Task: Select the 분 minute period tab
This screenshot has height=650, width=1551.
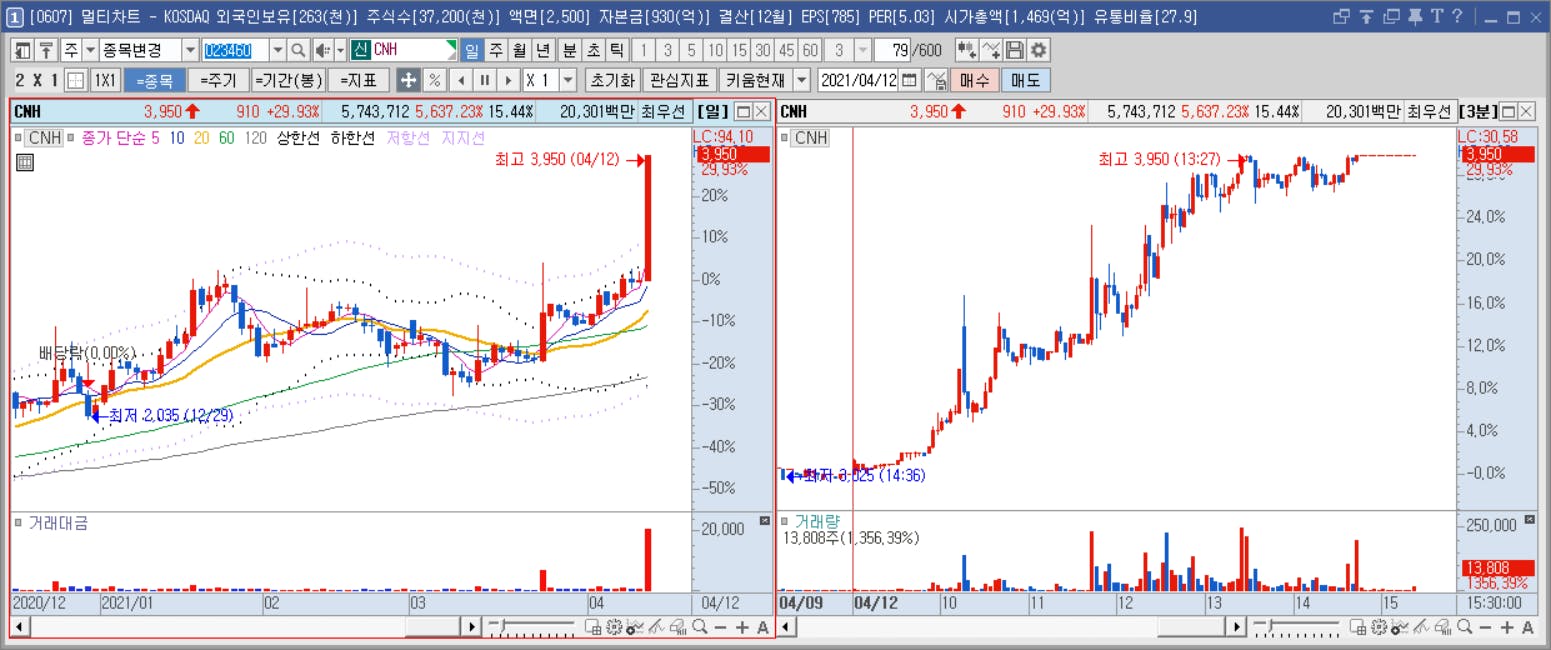Action: (570, 50)
